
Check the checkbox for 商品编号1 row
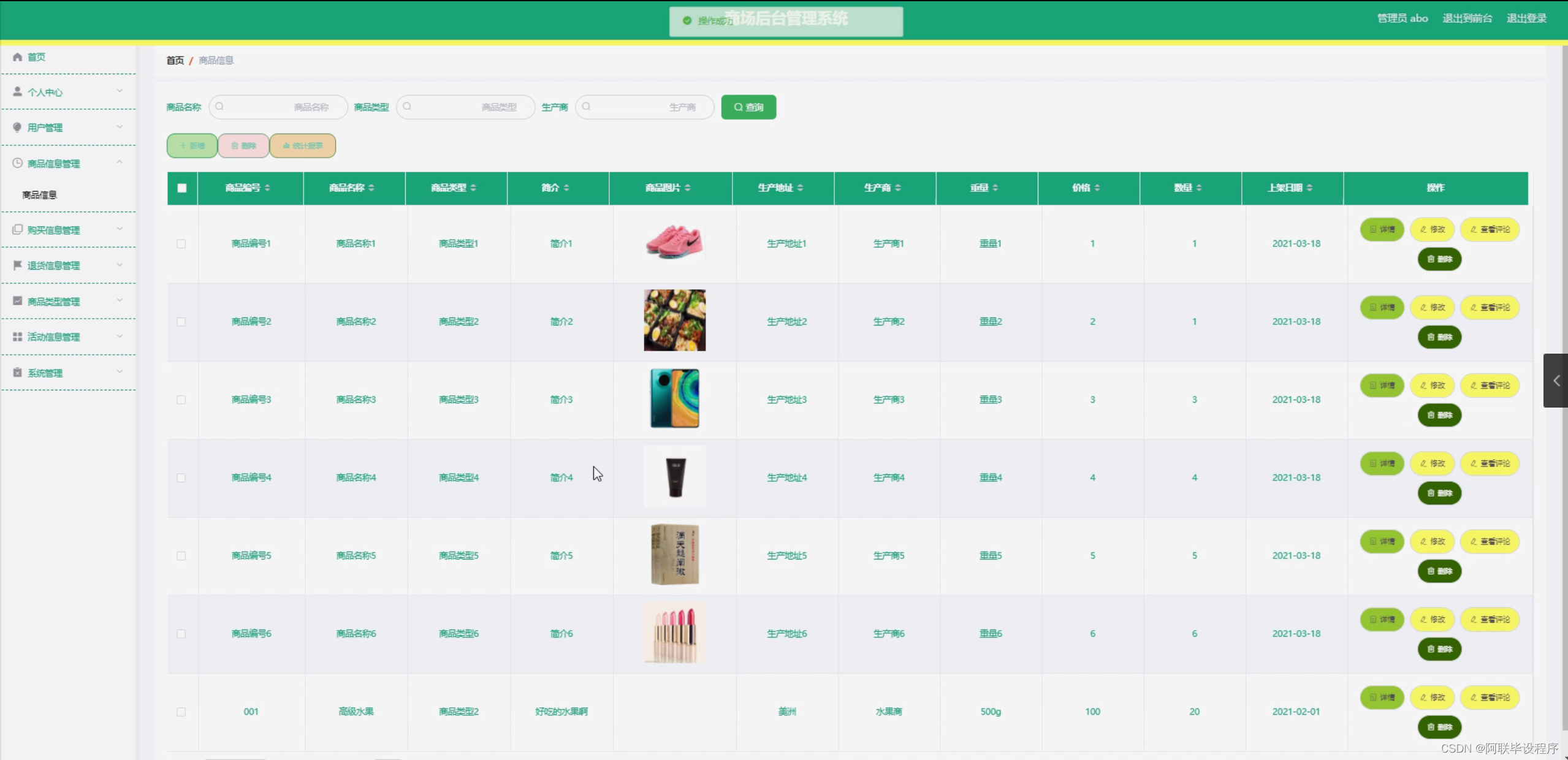point(181,244)
